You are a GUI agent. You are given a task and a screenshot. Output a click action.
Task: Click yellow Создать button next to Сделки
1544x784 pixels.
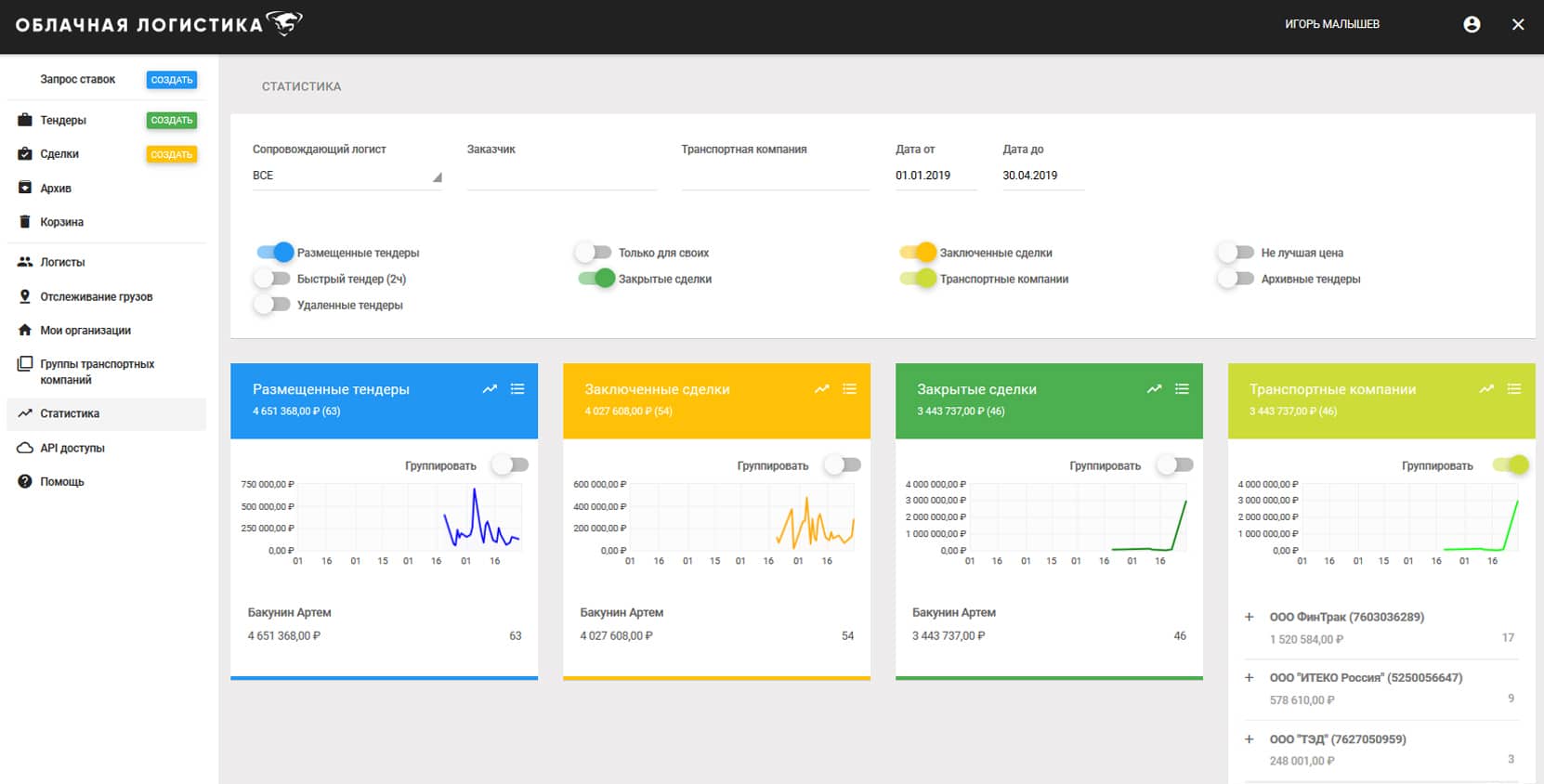[x=172, y=154]
